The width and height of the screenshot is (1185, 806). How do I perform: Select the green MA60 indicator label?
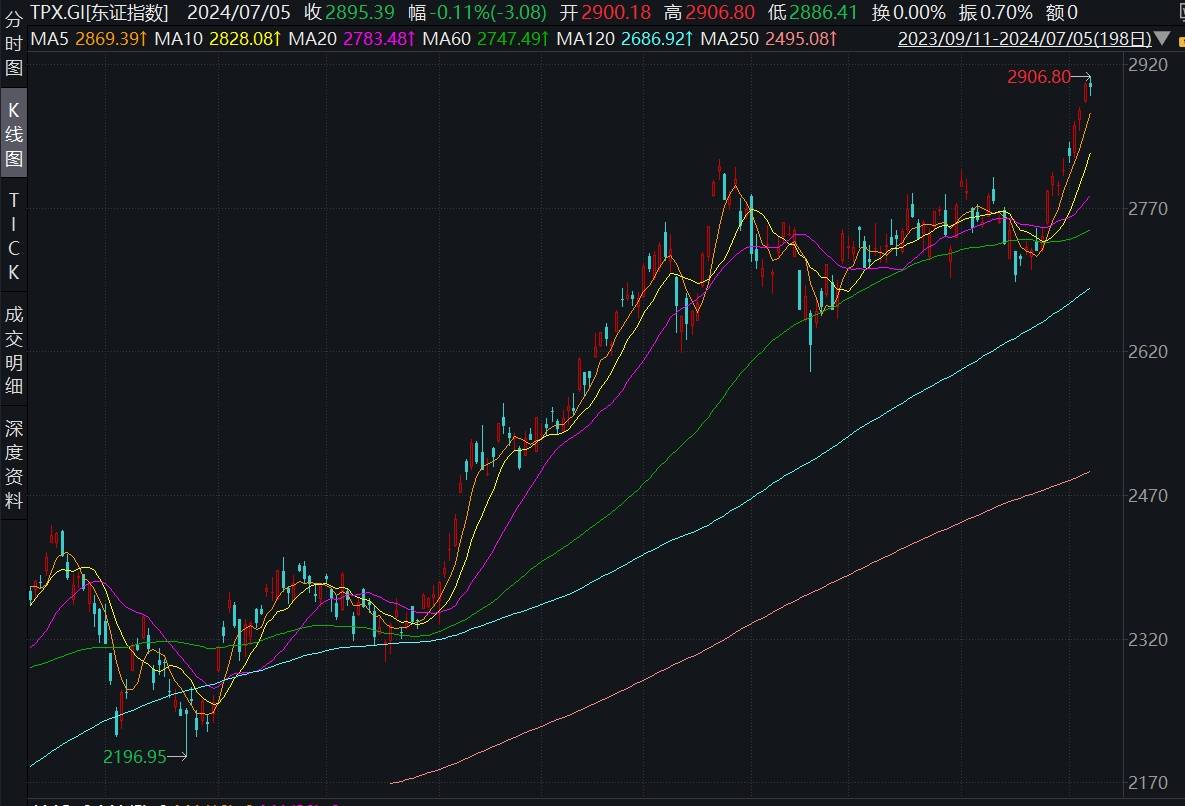485,39
